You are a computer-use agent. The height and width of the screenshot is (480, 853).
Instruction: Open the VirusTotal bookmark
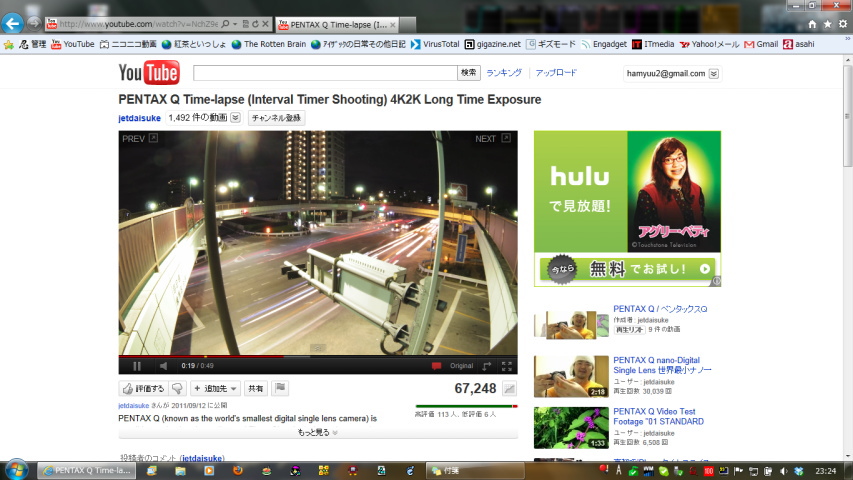[435, 44]
